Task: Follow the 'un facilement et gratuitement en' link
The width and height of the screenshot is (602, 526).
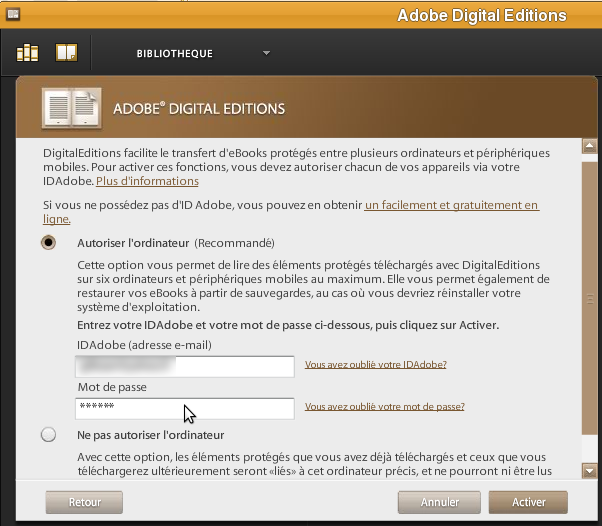Action: point(452,205)
